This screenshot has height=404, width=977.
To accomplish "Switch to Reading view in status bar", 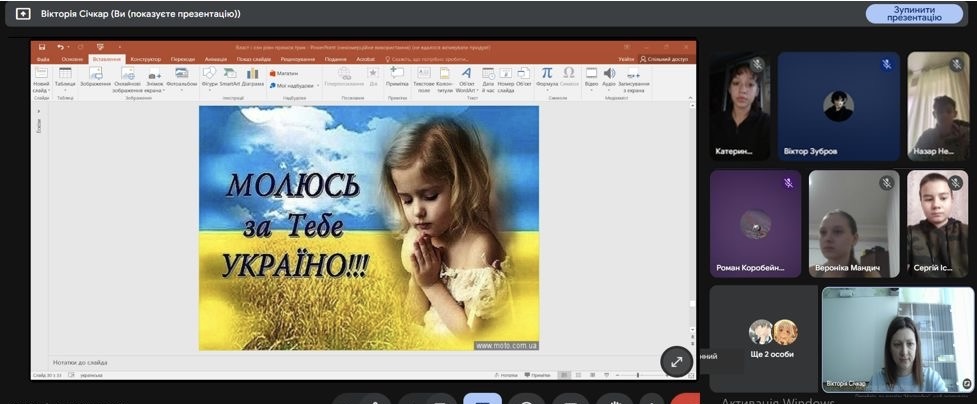I will 591,375.
